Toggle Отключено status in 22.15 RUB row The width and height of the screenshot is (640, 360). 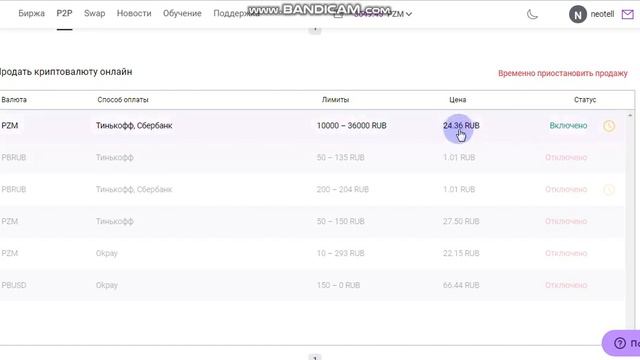click(566, 253)
